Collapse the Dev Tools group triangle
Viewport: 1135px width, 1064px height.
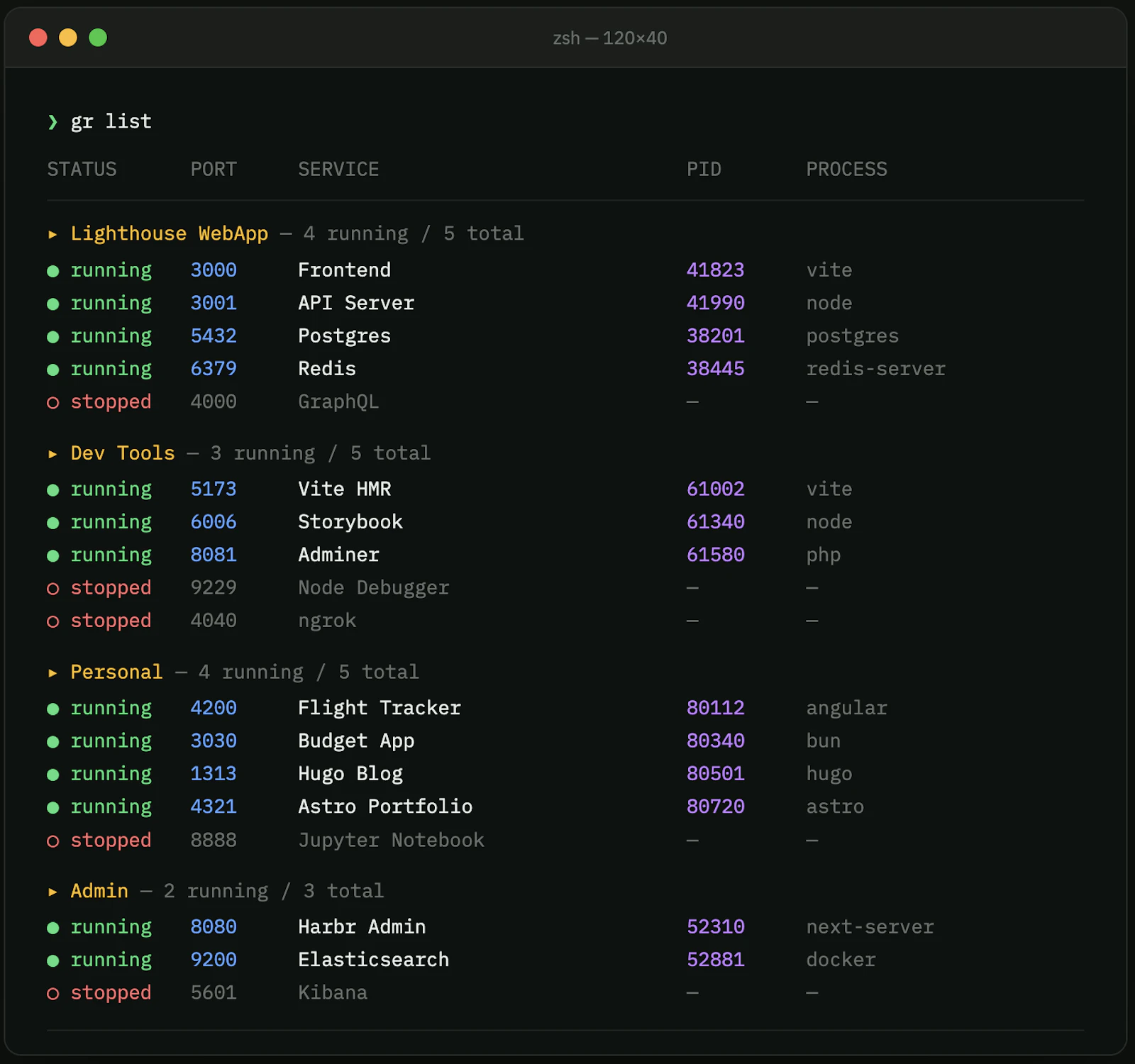click(x=52, y=454)
